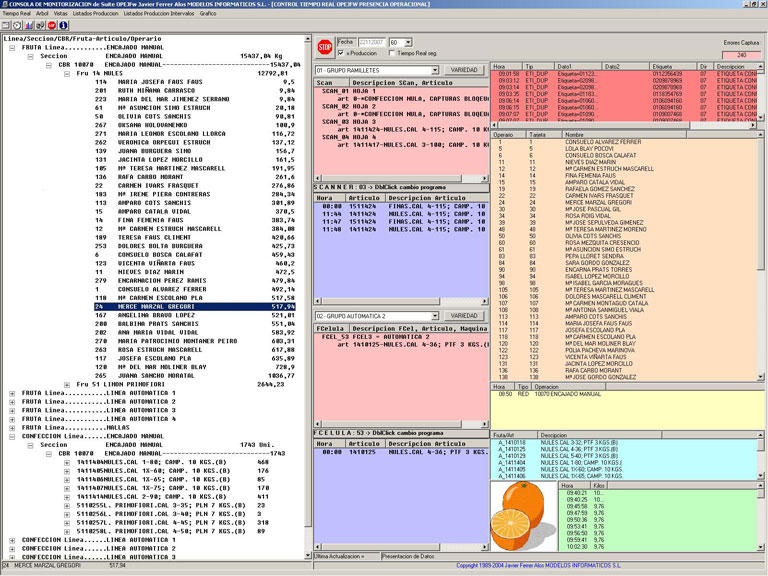Click the Etiqueta column header
Viewport: 768px width, 576px height.
pos(673,66)
